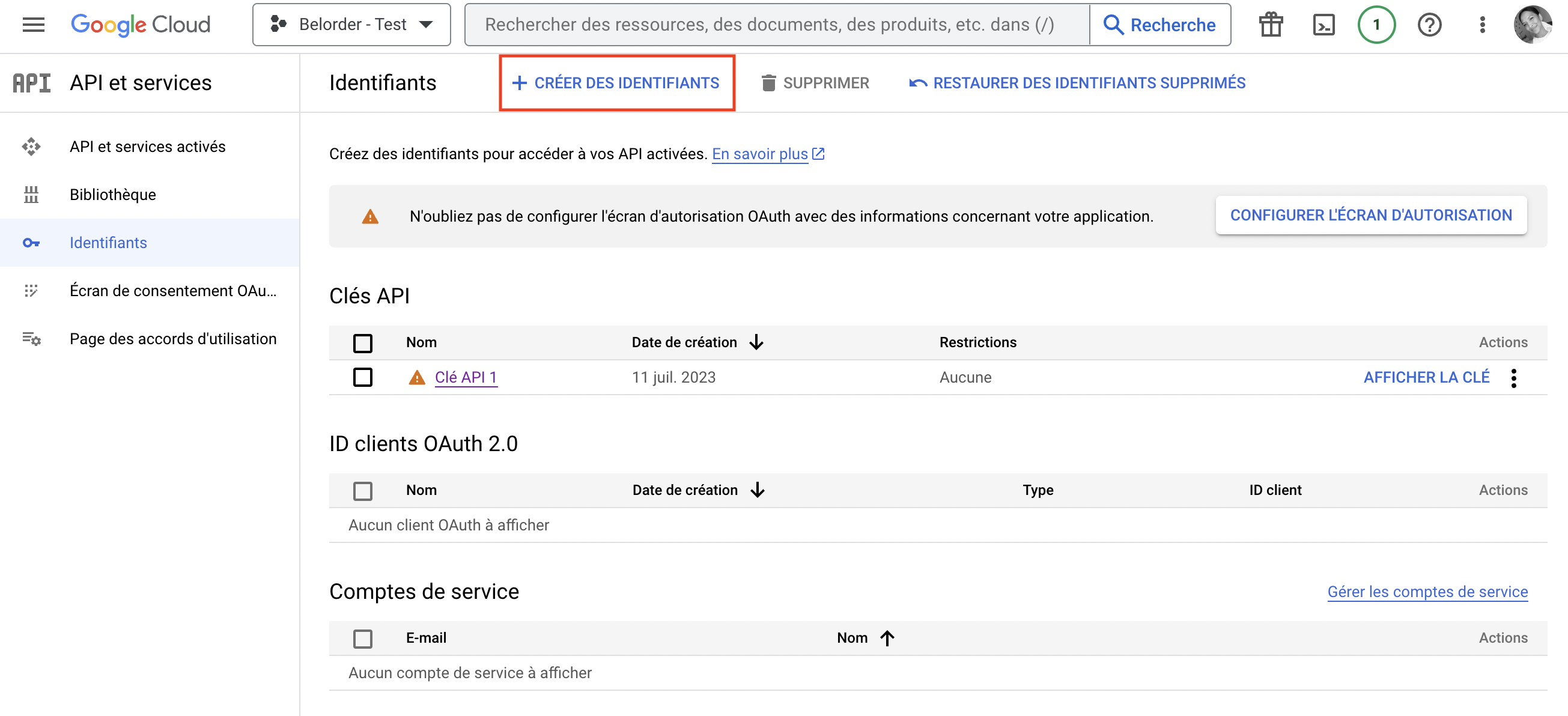Open the Belorder - Test project selector

click(351, 25)
